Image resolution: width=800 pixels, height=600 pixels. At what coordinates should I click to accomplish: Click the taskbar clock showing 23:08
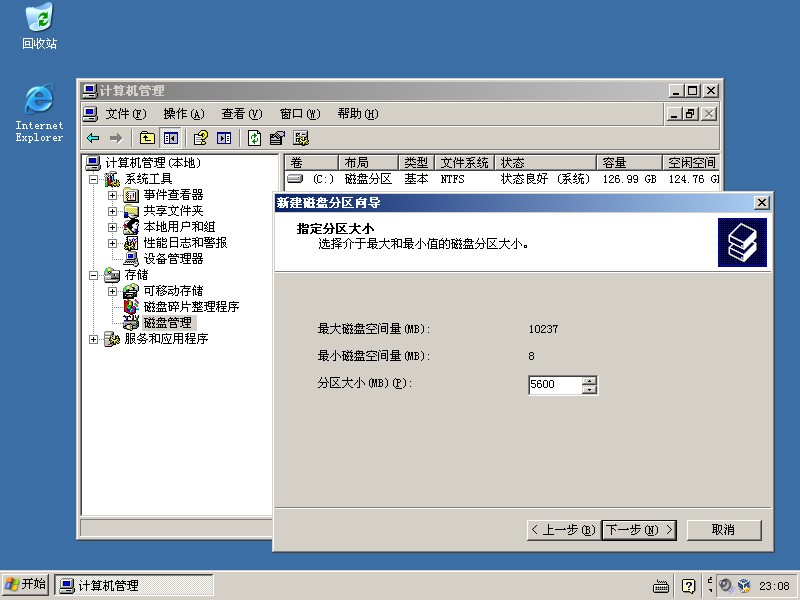tap(774, 586)
